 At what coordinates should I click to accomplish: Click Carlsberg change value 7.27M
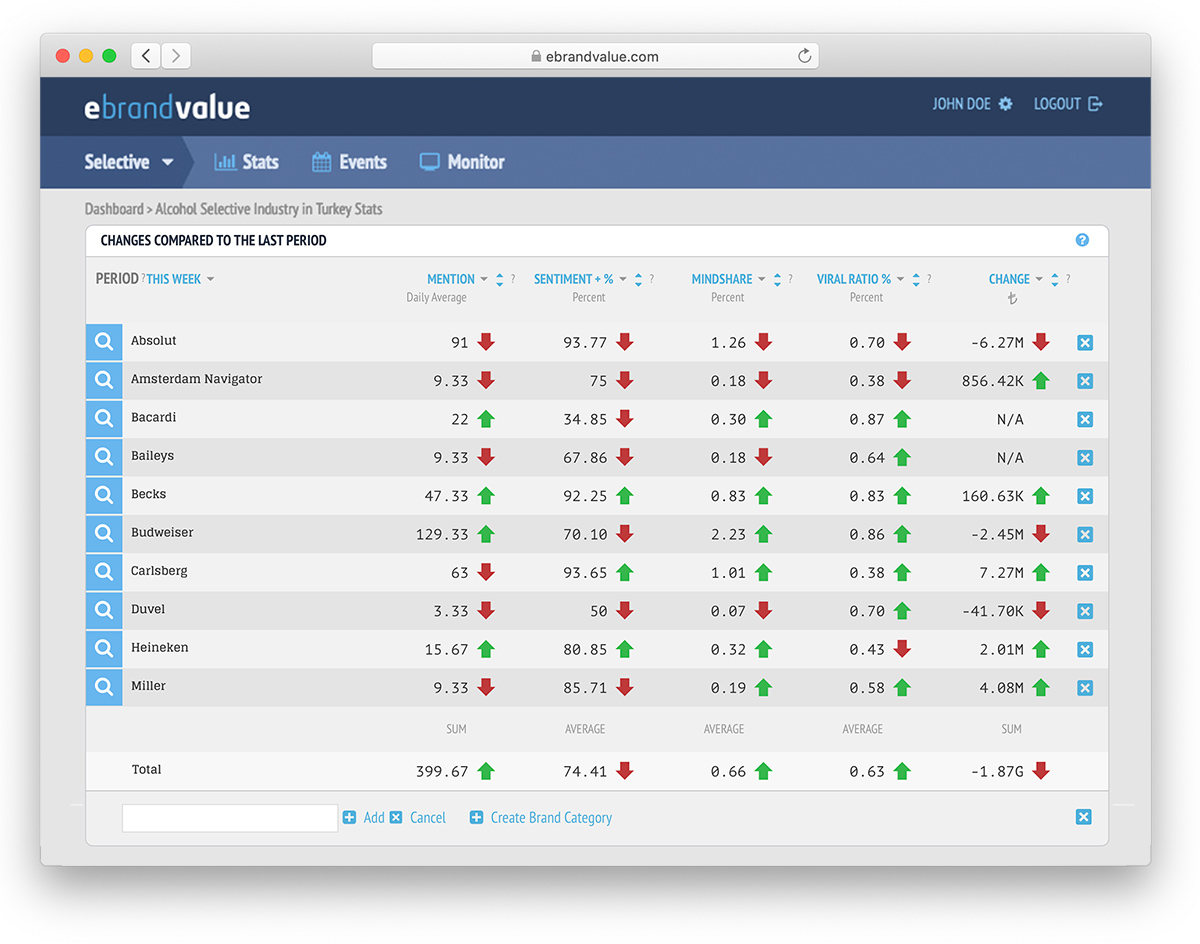tap(1002, 573)
